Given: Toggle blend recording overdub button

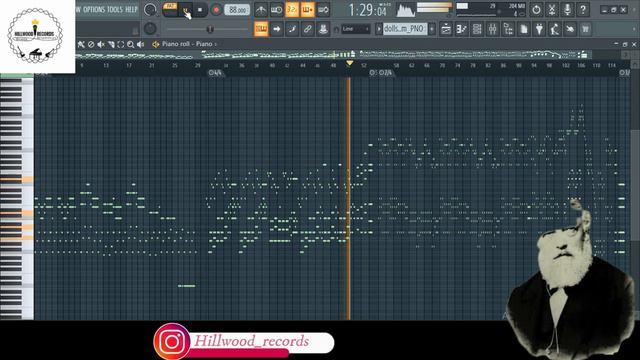Looking at the screenshot, I should tap(307, 9).
